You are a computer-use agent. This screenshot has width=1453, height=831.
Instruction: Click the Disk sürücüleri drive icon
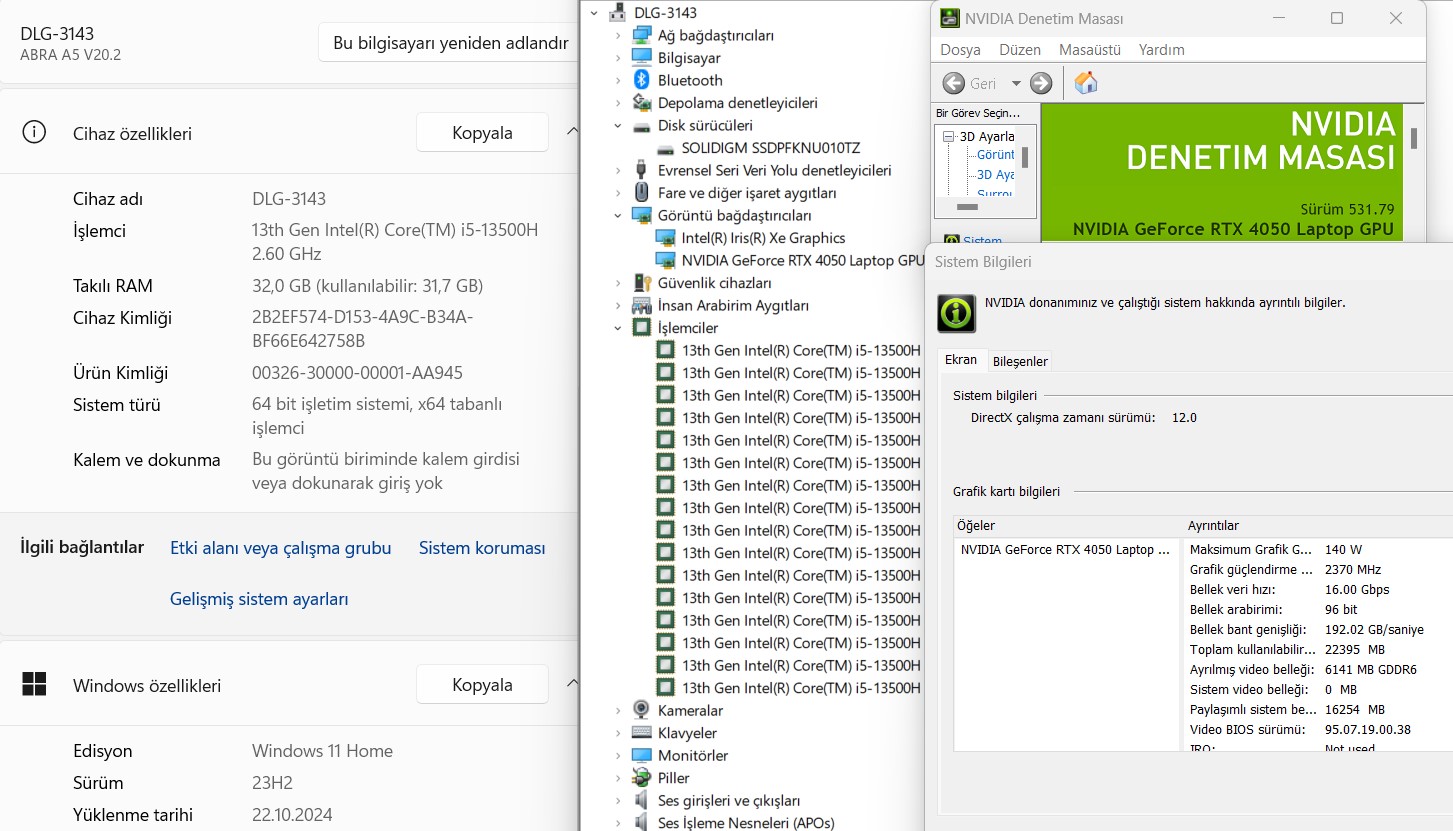641,126
